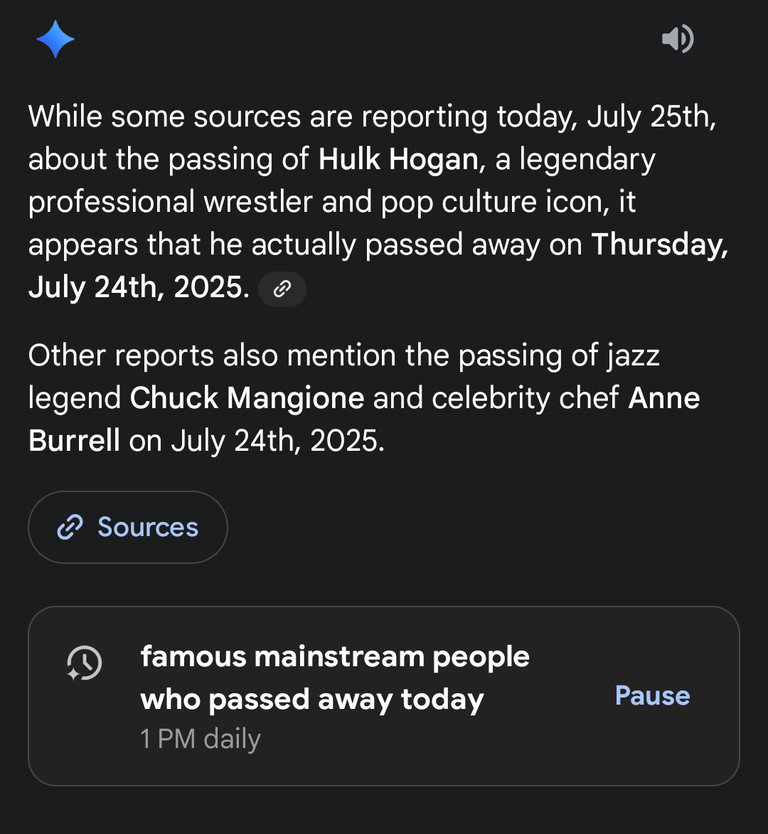Screen dimensions: 768x834
Task: Click the "July 25th" text in response
Action: pos(649,116)
